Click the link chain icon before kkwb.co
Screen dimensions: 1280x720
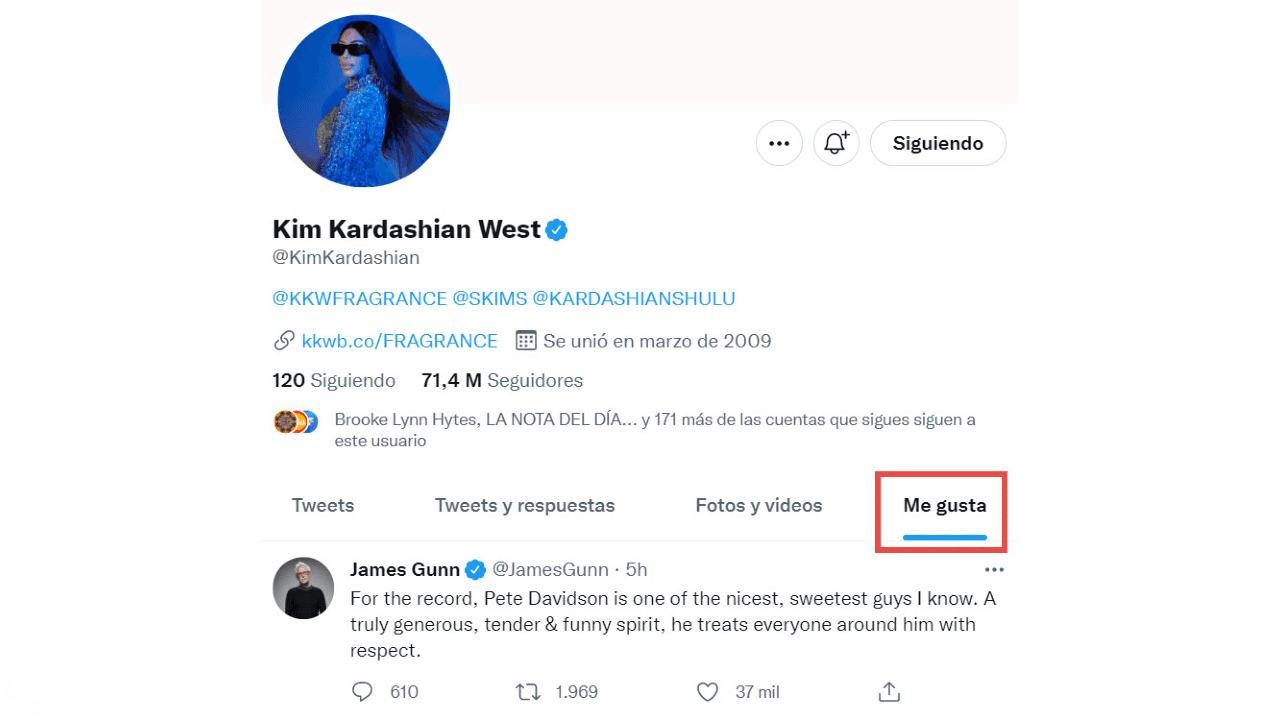(283, 340)
